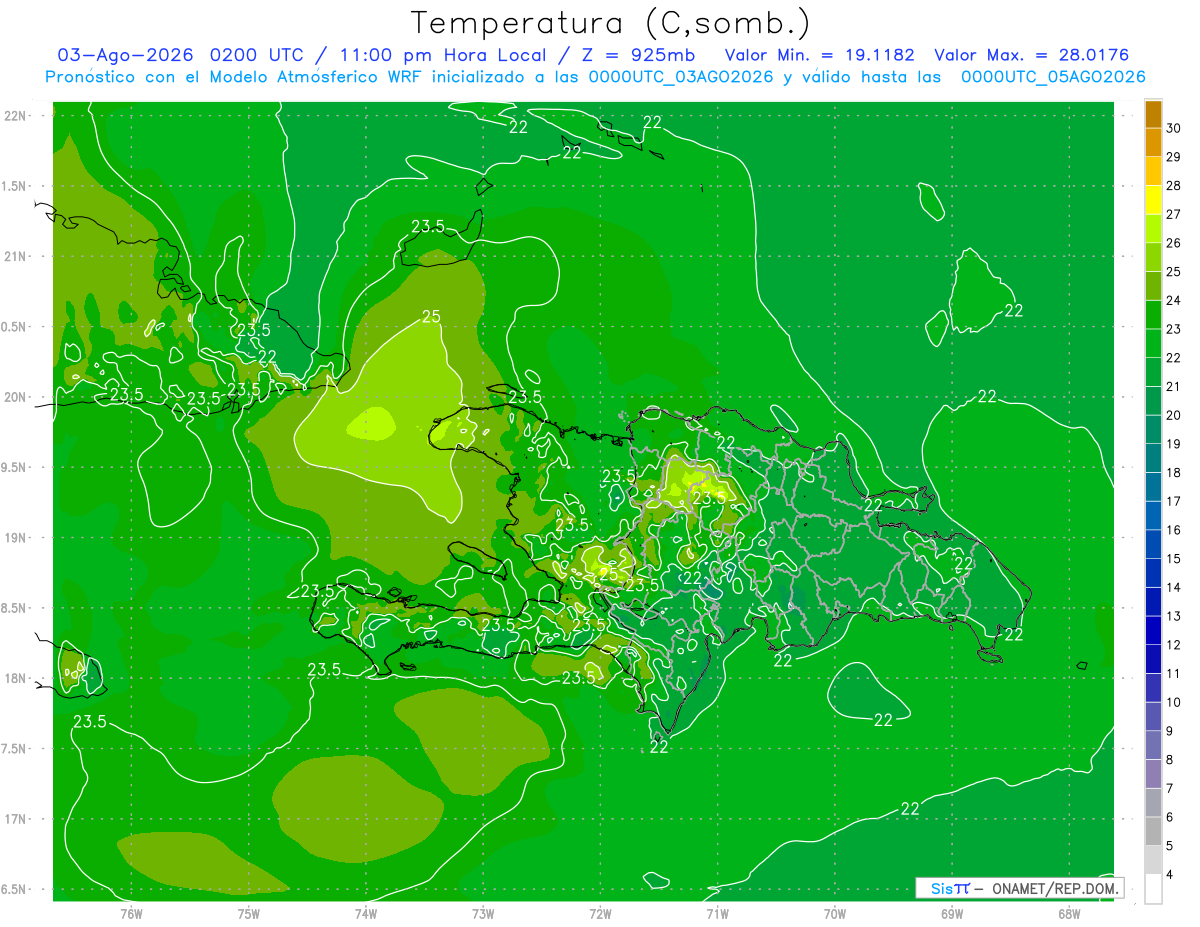Click the 20N latitude axis label
1200x927 pixels.
click(16, 397)
